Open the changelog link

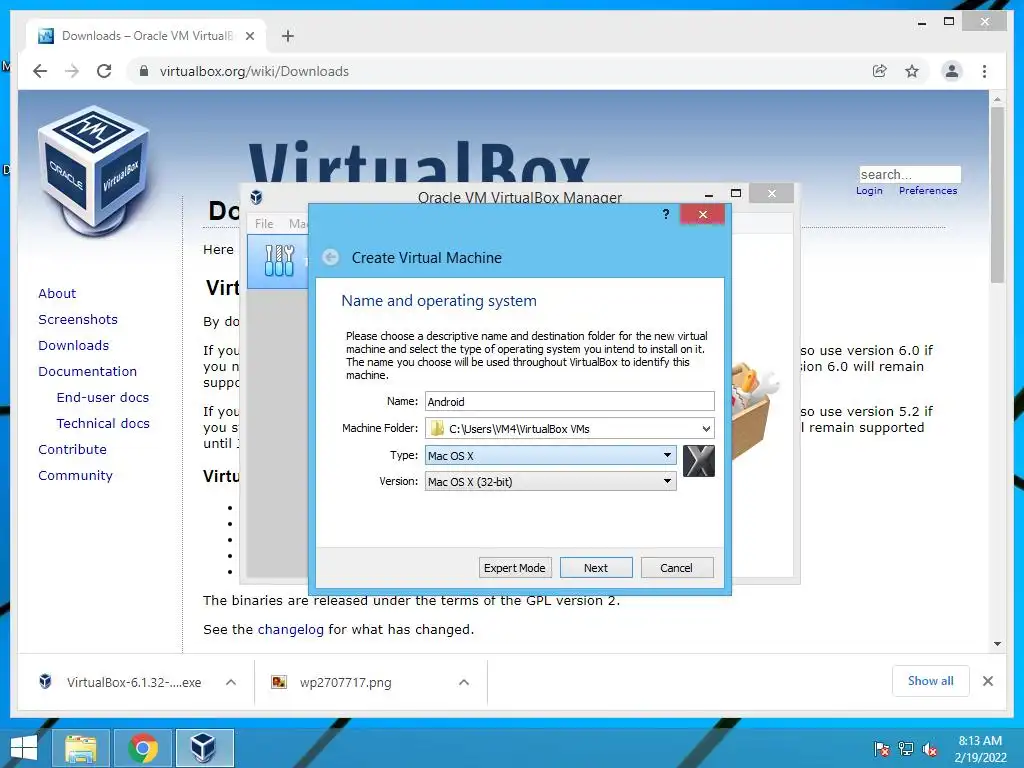click(x=291, y=630)
